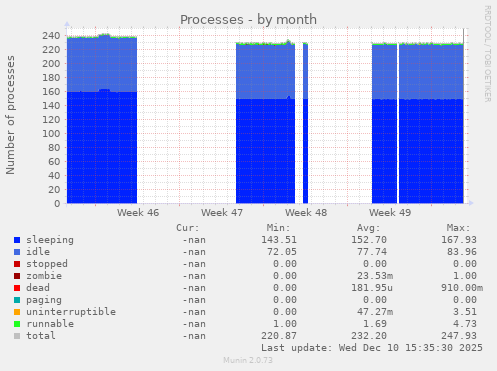Click the total legend color swatch

tap(17, 336)
